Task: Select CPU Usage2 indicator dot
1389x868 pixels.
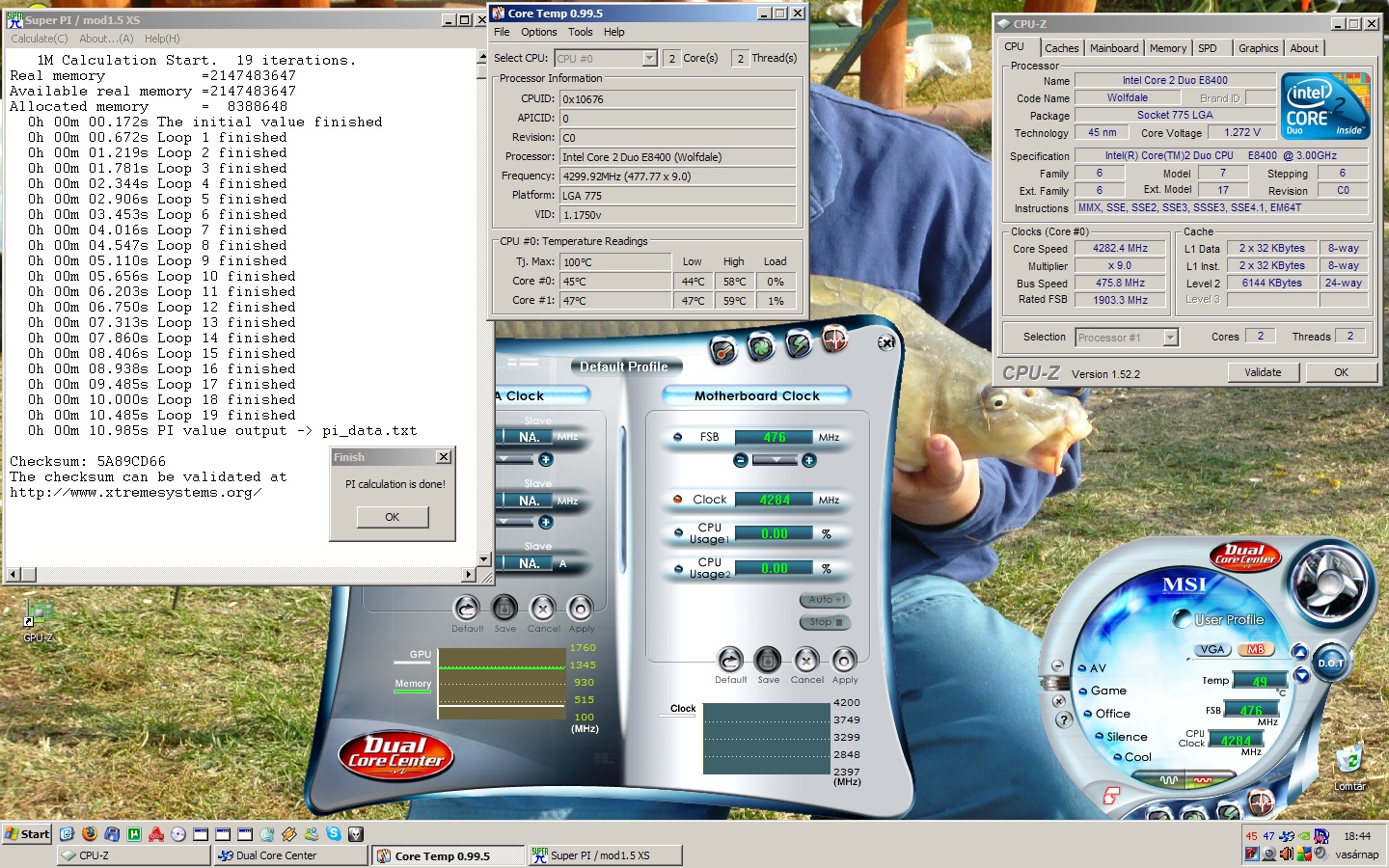Action: tap(678, 569)
